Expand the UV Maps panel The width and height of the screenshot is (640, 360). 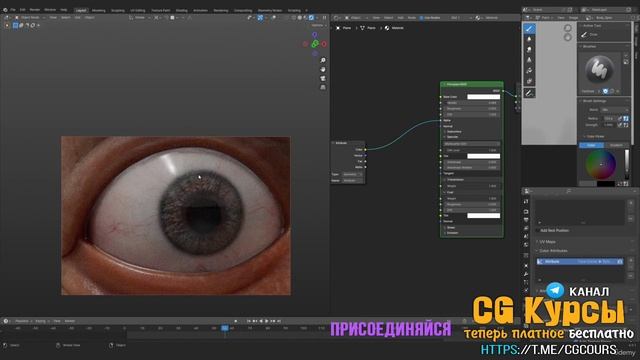tap(547, 242)
